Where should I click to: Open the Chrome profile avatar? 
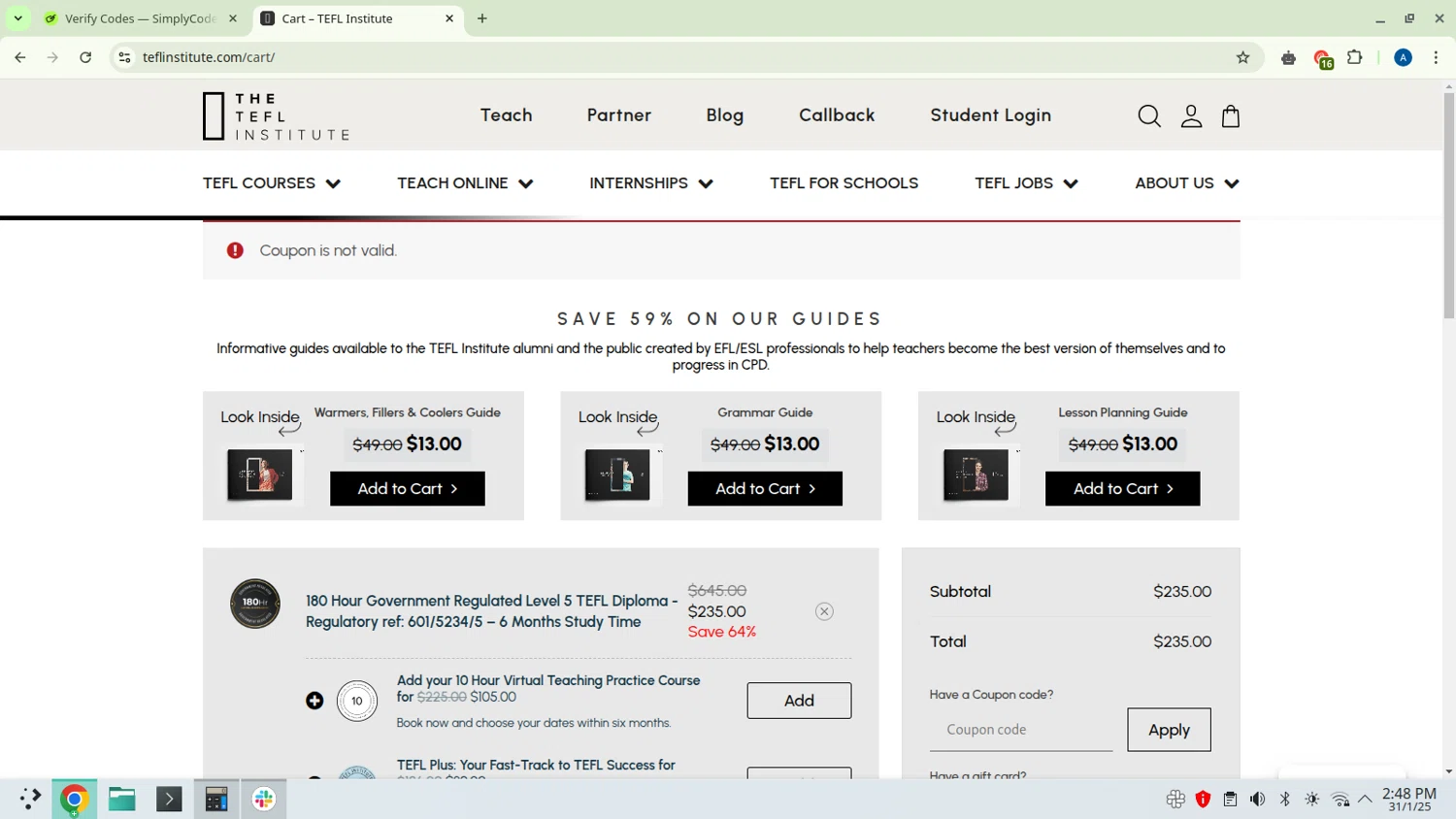(1403, 57)
